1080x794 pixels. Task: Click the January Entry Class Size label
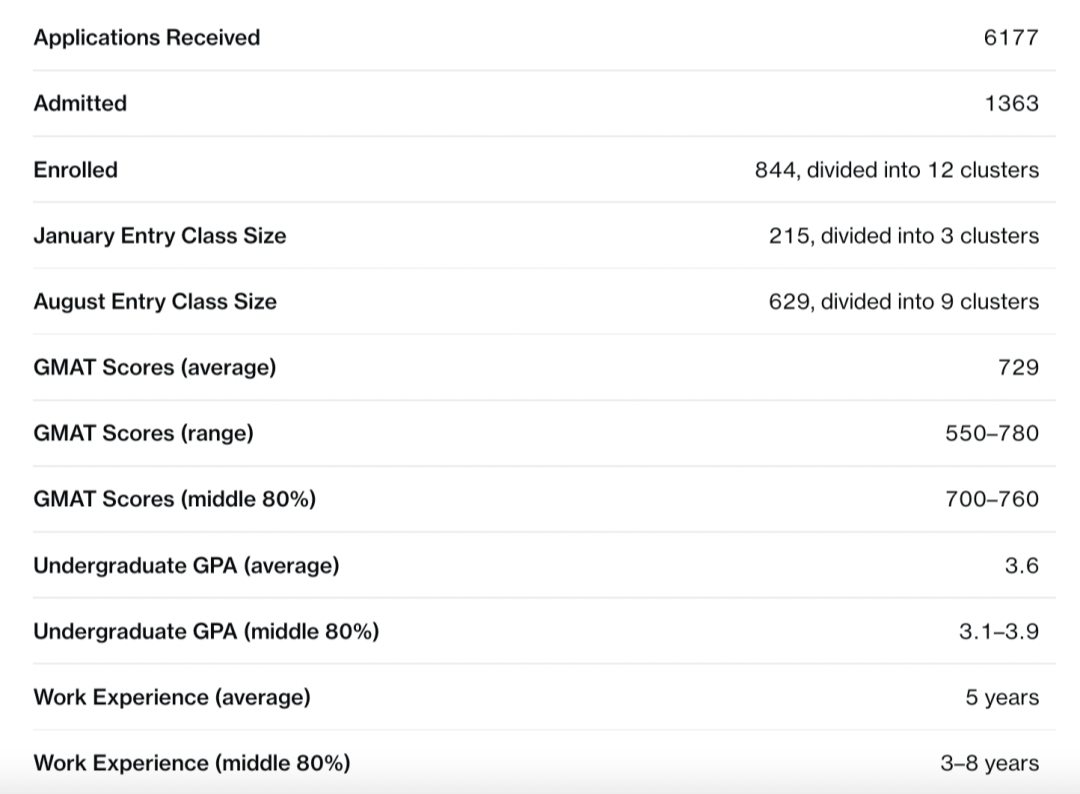click(160, 236)
